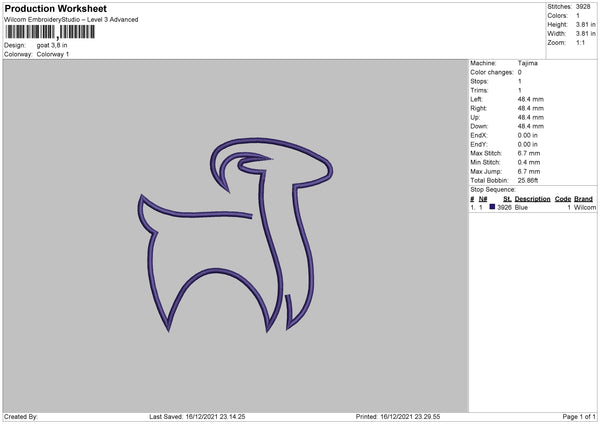Click the Machine value Tajima
This screenshot has width=600, height=424.
(x=528, y=63)
